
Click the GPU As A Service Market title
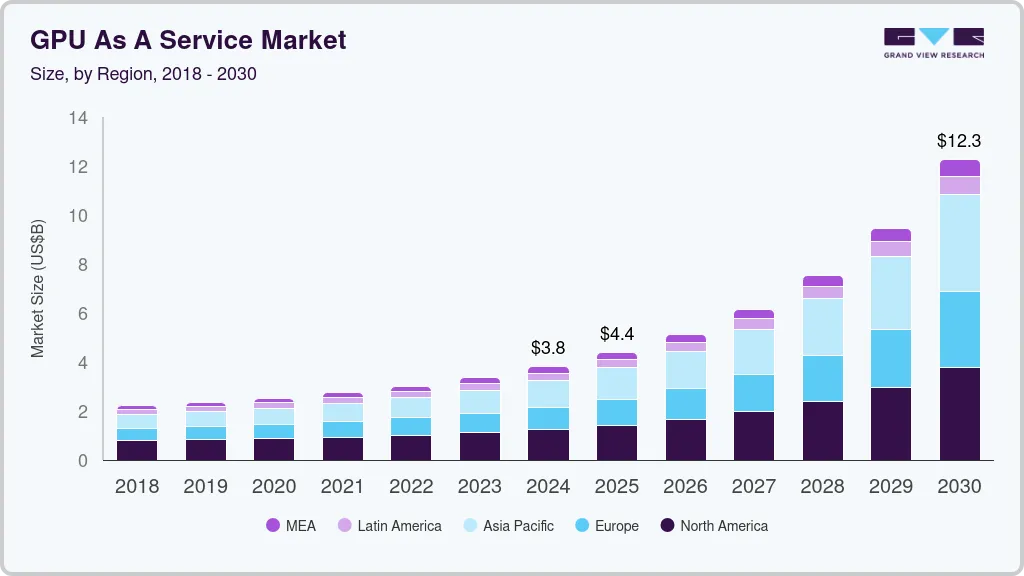(x=188, y=40)
